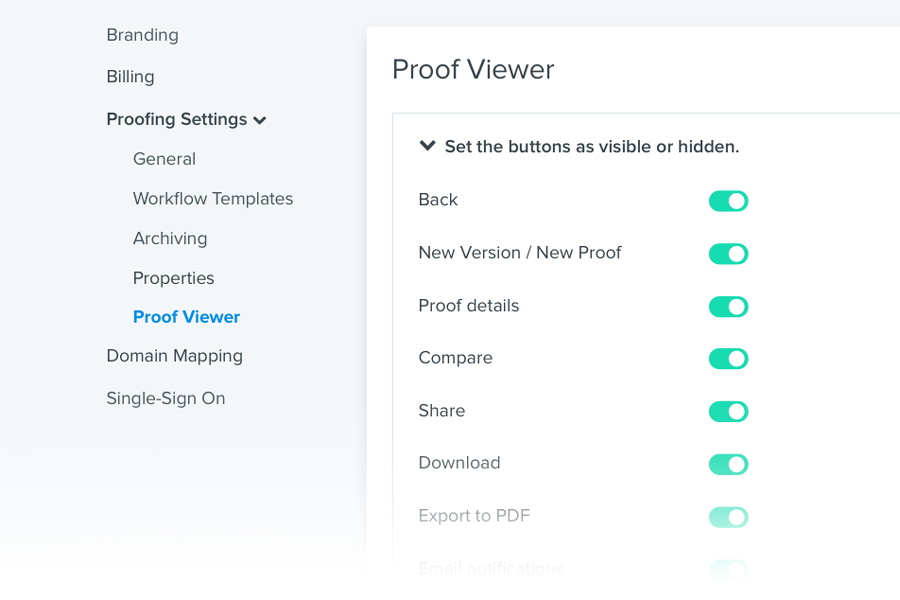Disable the Download button toggle

pyautogui.click(x=728, y=464)
